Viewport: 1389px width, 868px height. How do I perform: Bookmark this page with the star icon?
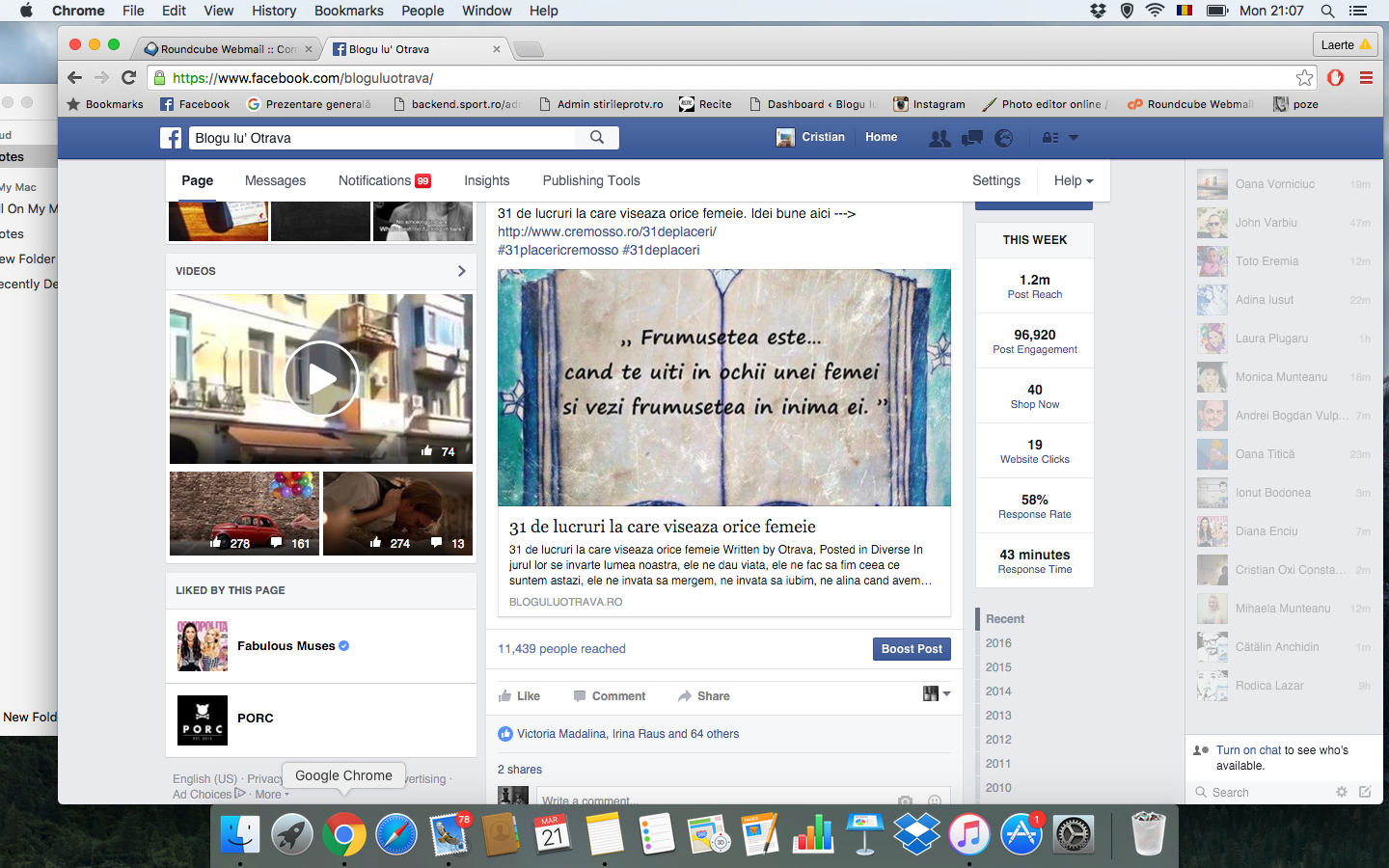point(1304,78)
